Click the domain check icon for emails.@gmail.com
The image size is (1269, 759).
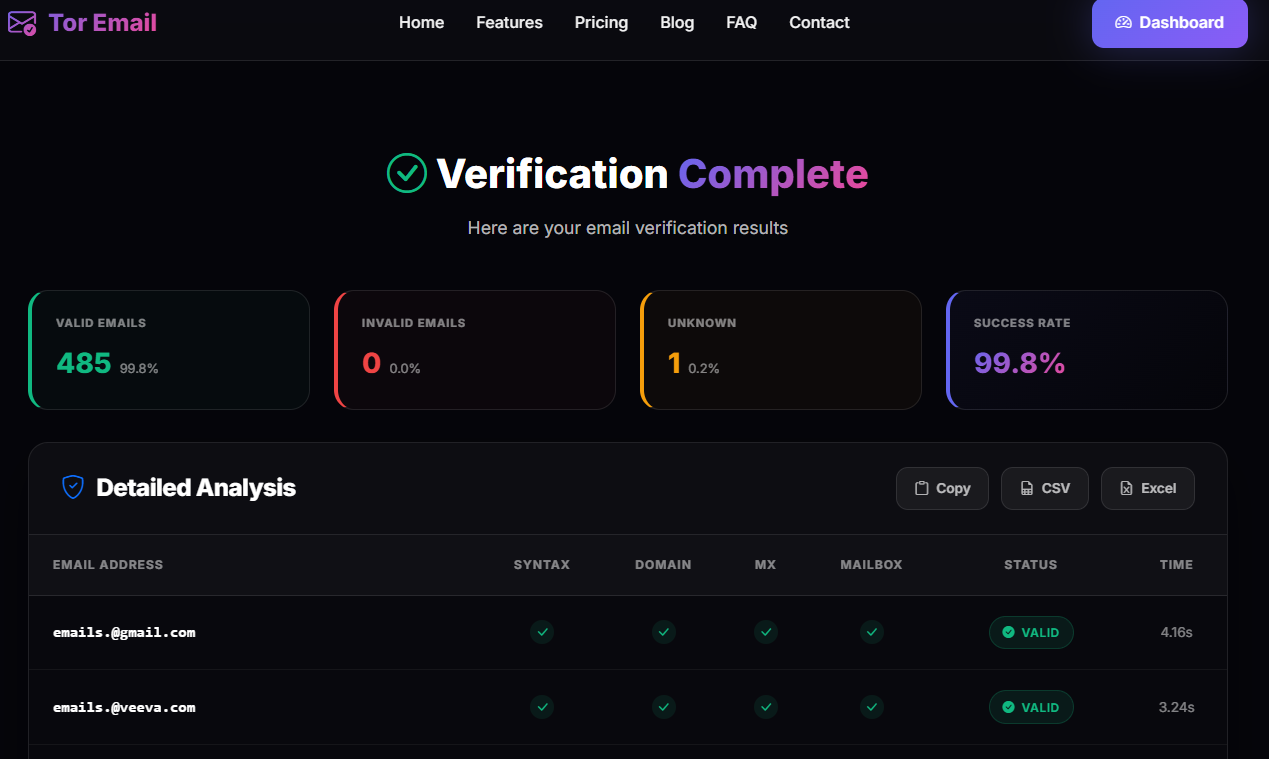coord(664,632)
